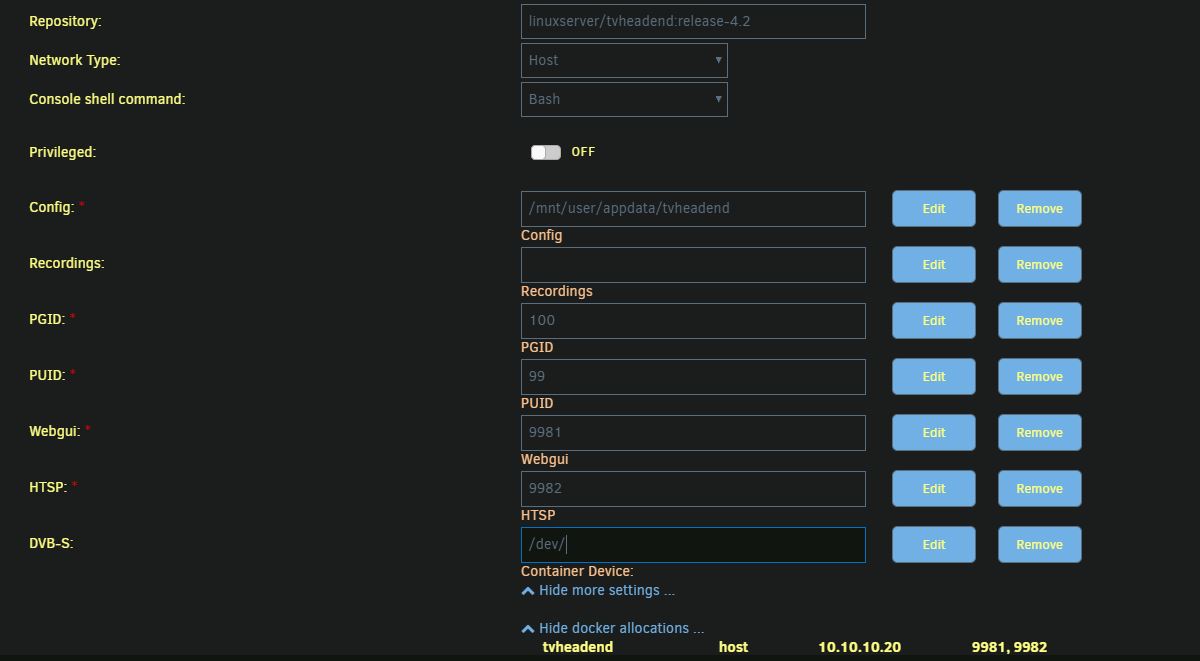Remove the PGID entry
This screenshot has width=1200, height=661.
1040,320
